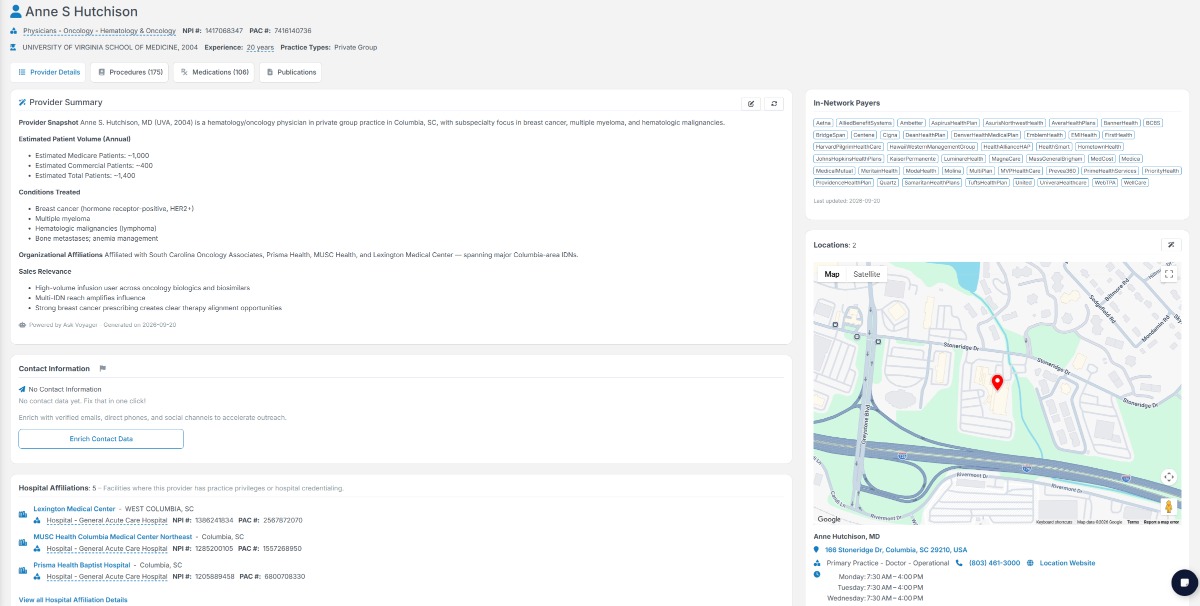Click the 20 years experience value
1200x606 pixels.
(x=260, y=47)
